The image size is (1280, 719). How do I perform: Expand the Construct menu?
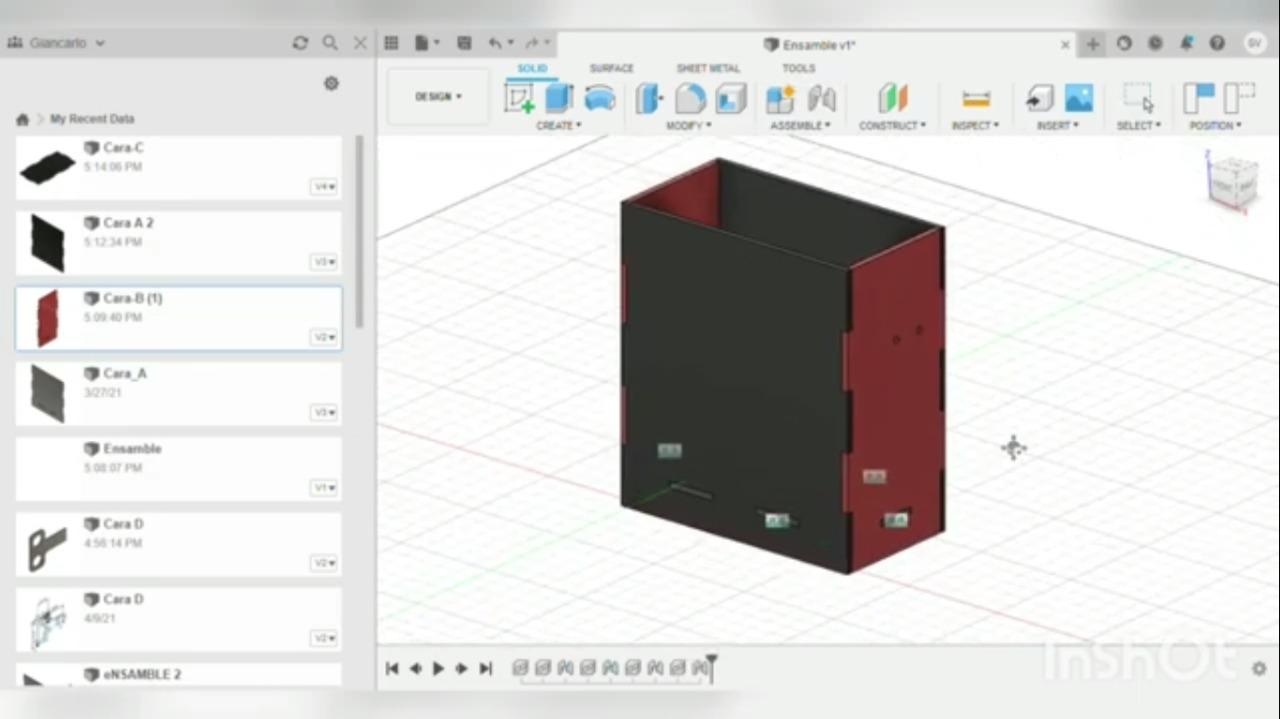[x=892, y=126]
